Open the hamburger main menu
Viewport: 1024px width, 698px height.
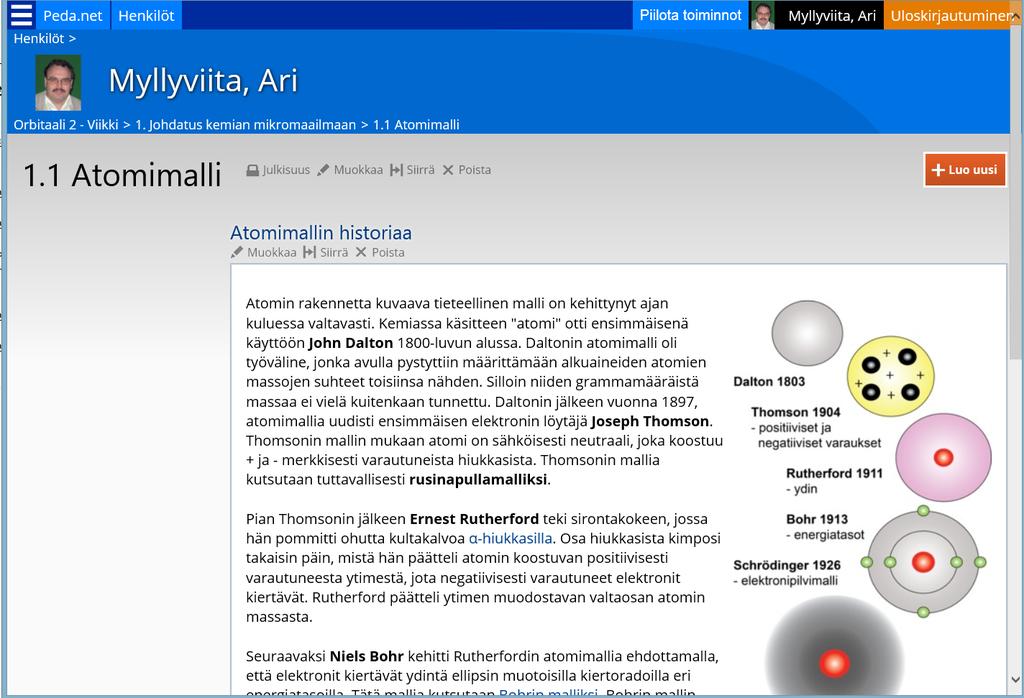(22, 14)
